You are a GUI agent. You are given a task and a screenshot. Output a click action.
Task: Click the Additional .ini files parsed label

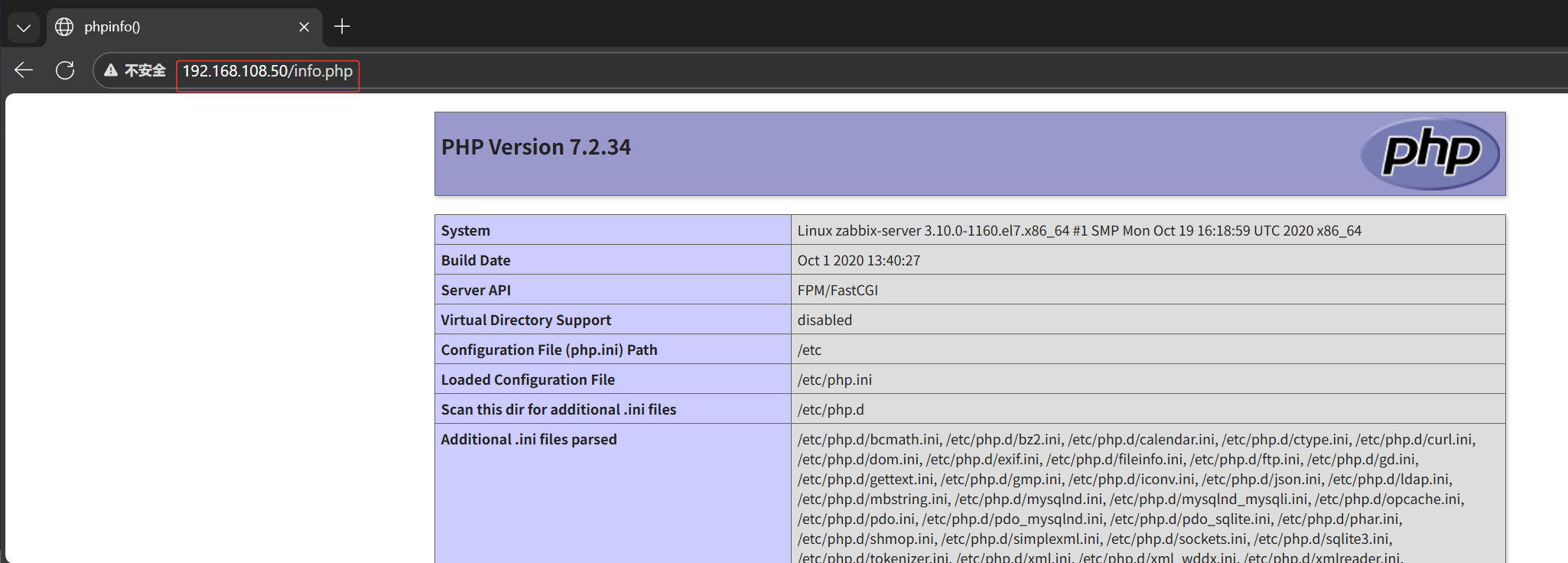(x=529, y=439)
